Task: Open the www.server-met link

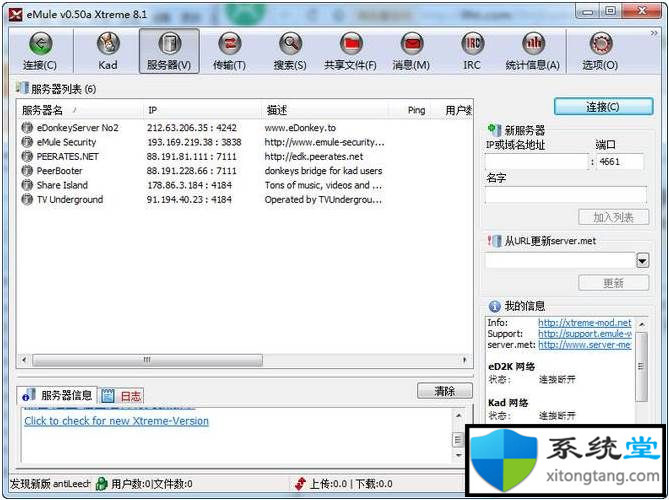Action: click(585, 345)
